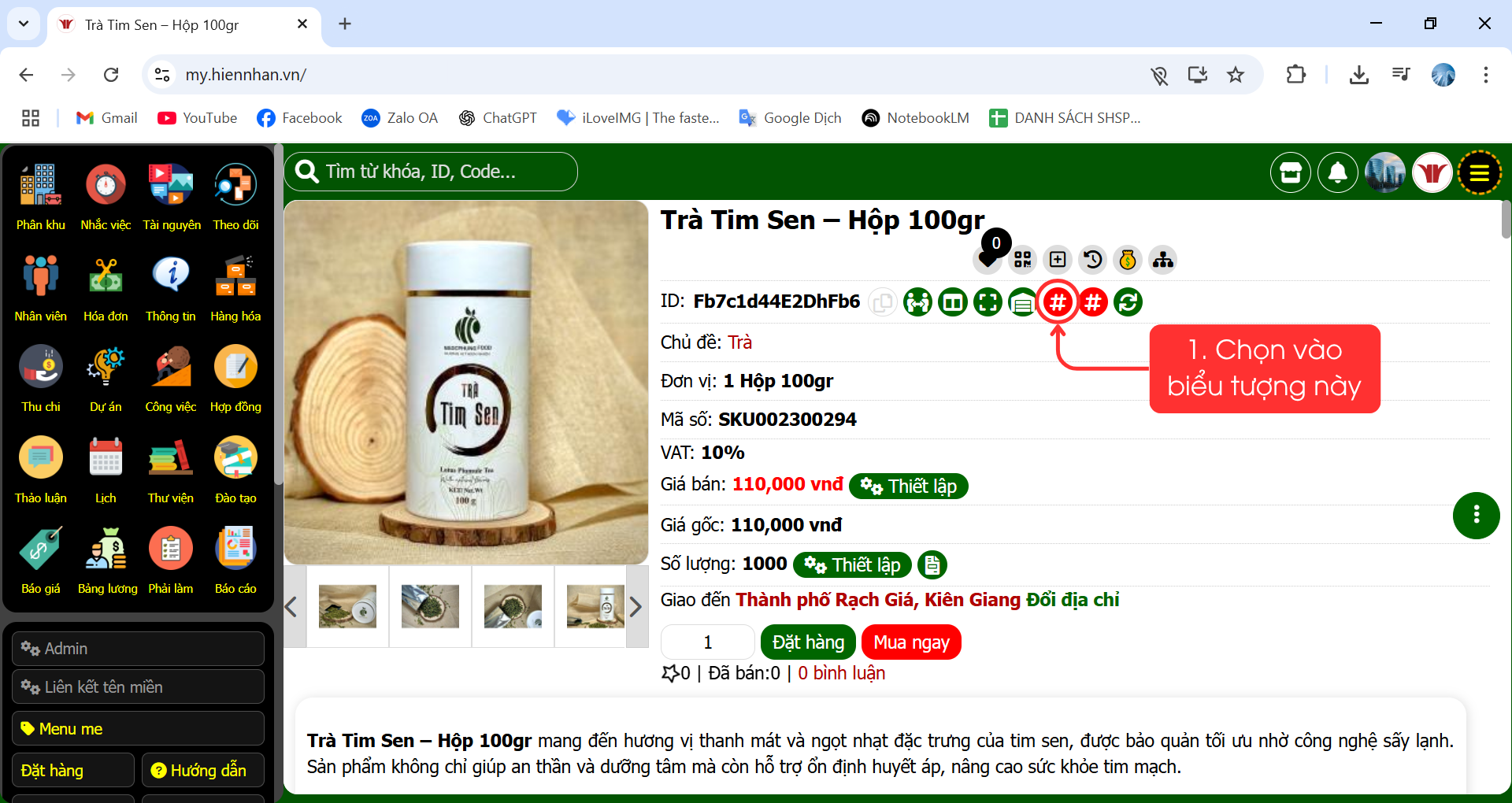
Task: Open the Theo dõi tracking icon
Action: [235, 186]
